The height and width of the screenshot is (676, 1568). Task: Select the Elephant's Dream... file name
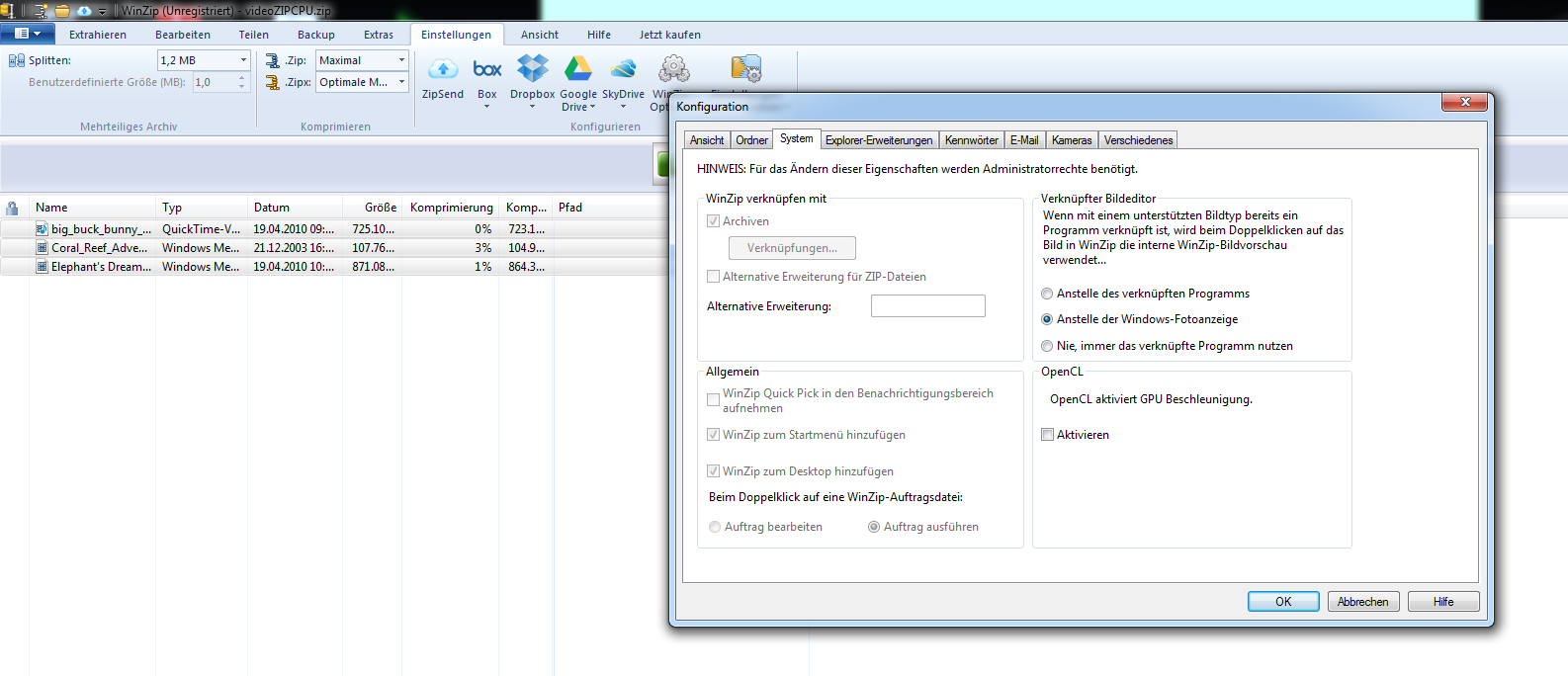102,267
